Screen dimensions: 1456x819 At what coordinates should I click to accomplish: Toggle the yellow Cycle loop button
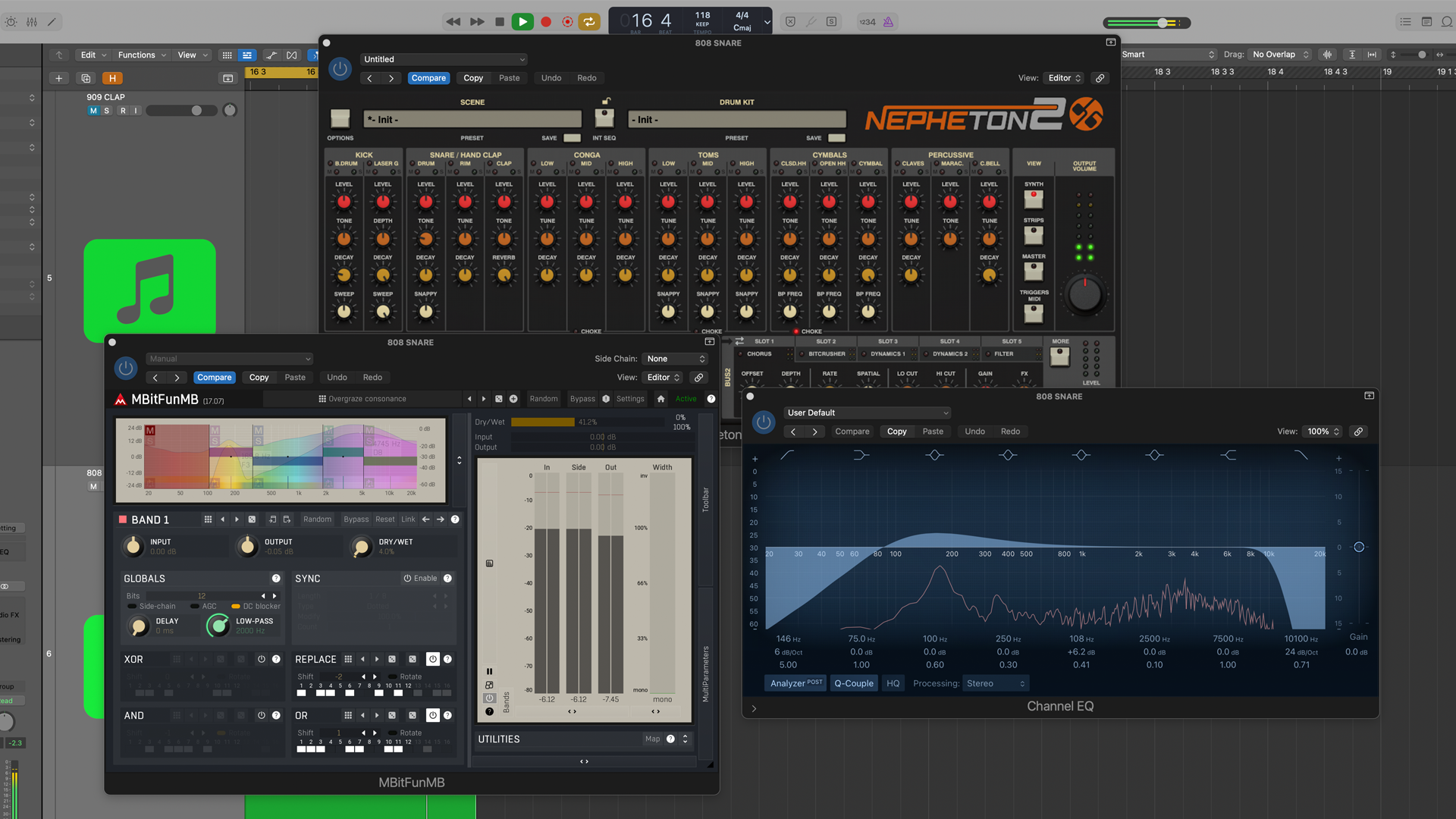click(x=589, y=22)
